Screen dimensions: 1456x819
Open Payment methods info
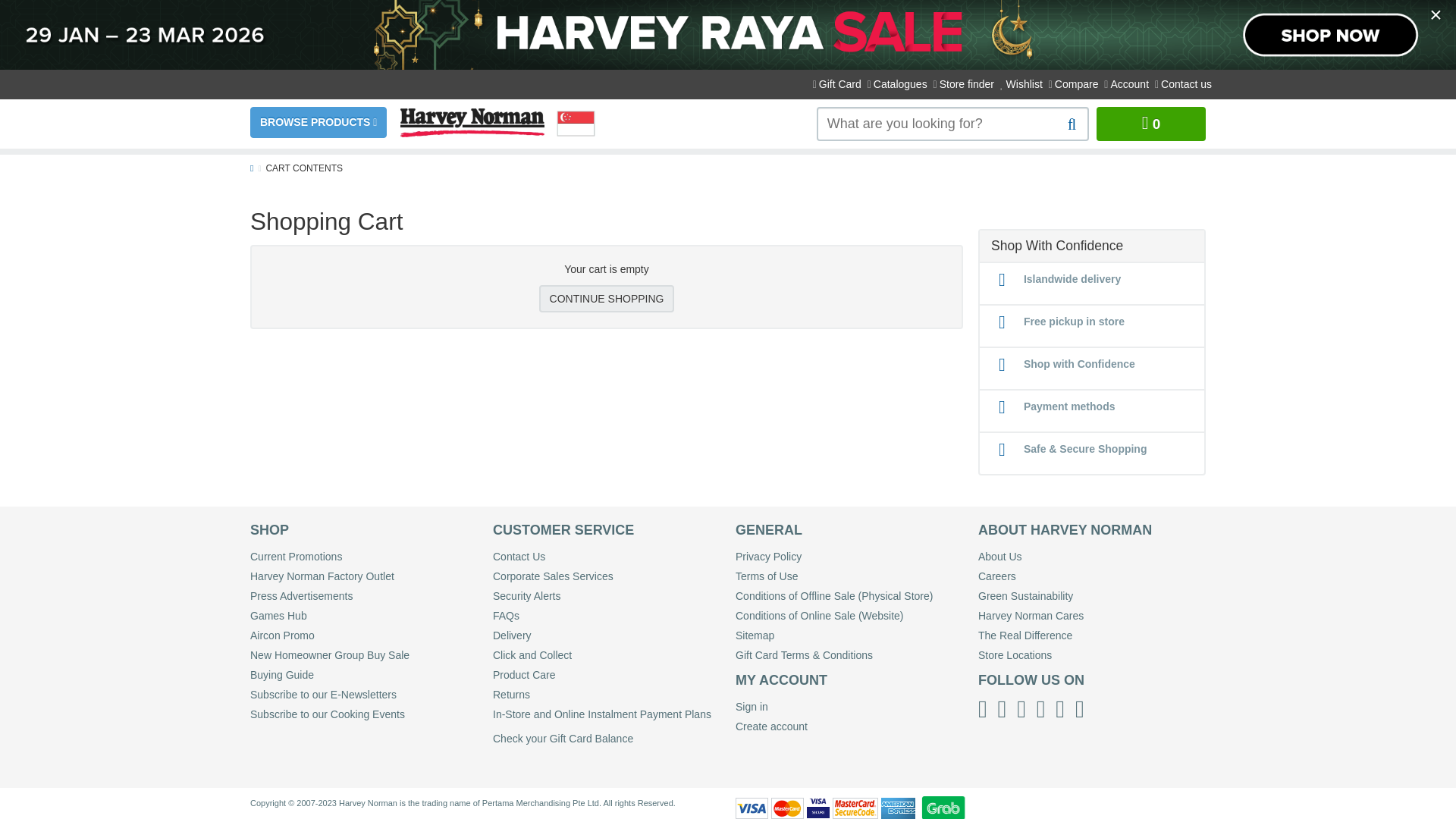pyautogui.click(x=1069, y=406)
